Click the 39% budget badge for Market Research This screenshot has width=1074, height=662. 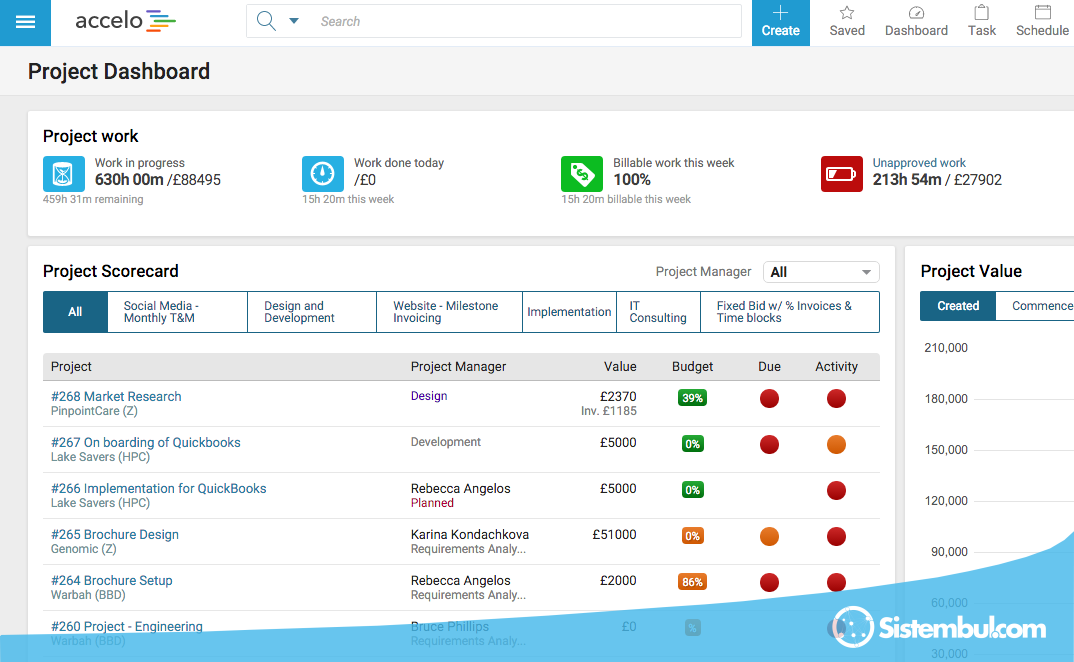[692, 398]
